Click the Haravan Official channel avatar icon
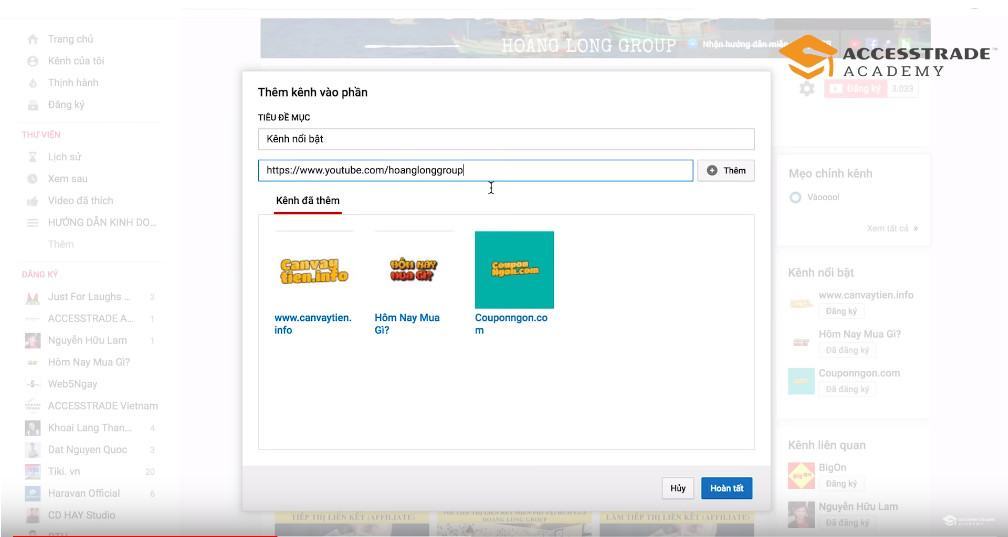The width and height of the screenshot is (1008, 537). tap(32, 493)
